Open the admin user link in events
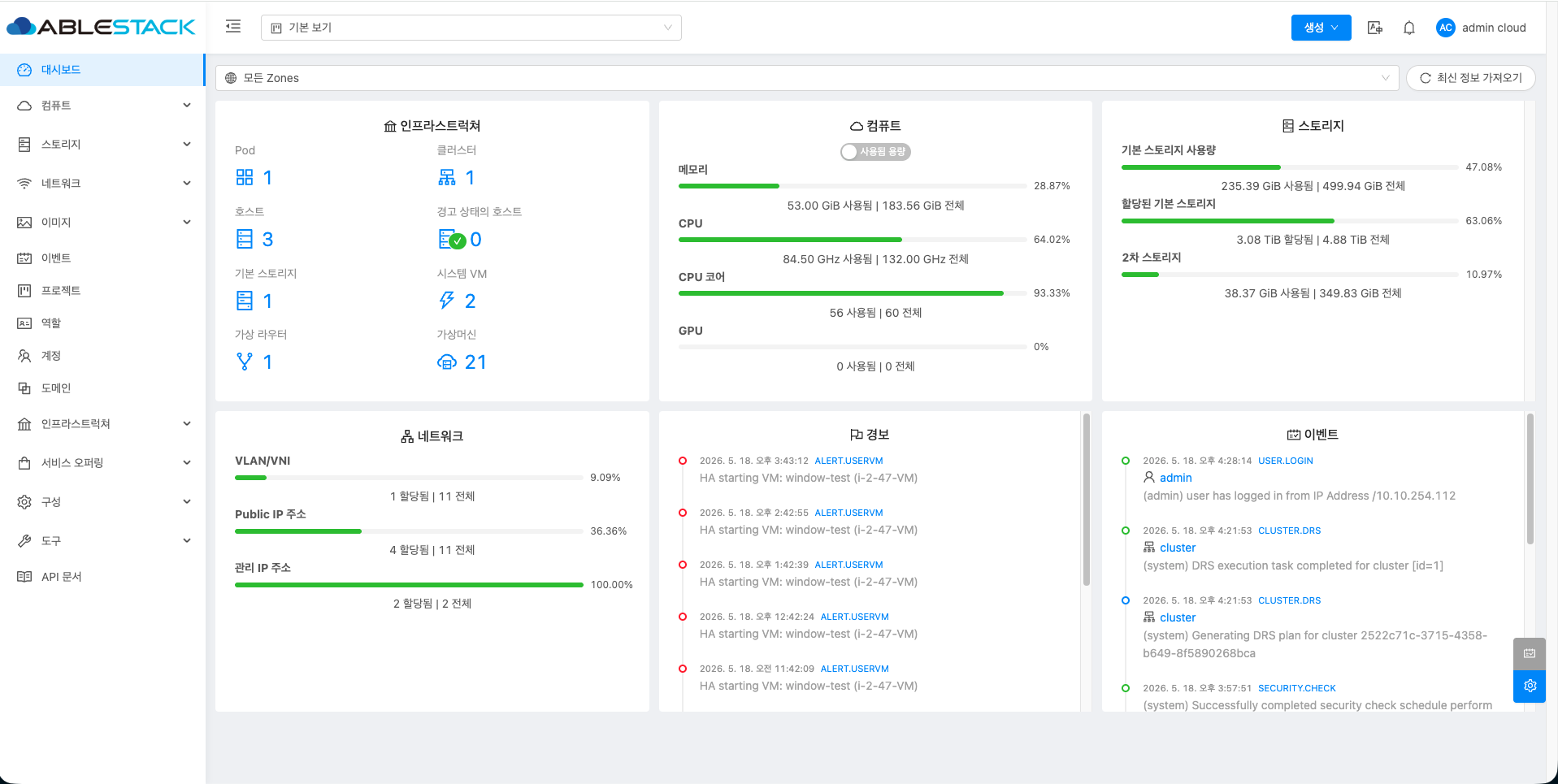The image size is (1558, 784). tap(1175, 478)
